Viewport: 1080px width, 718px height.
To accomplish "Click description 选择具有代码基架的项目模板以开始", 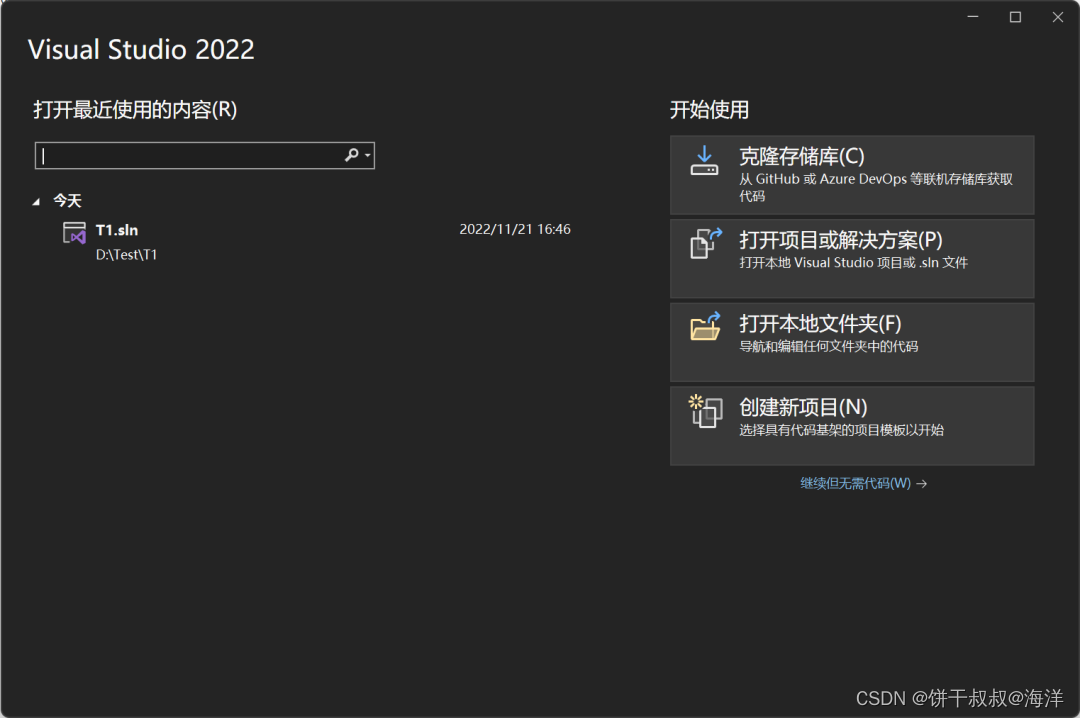I will pos(842,430).
